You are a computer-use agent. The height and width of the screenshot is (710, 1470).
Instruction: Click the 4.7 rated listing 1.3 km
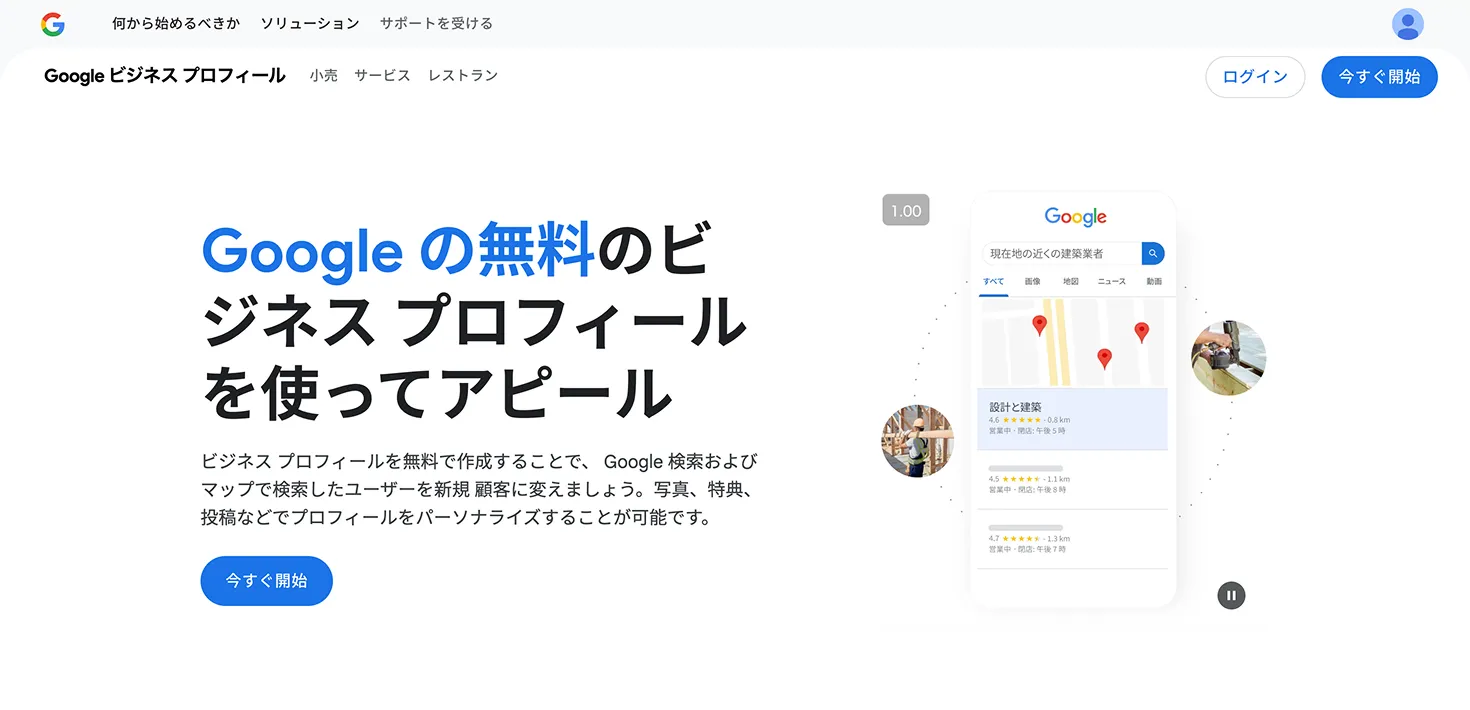tap(1072, 539)
